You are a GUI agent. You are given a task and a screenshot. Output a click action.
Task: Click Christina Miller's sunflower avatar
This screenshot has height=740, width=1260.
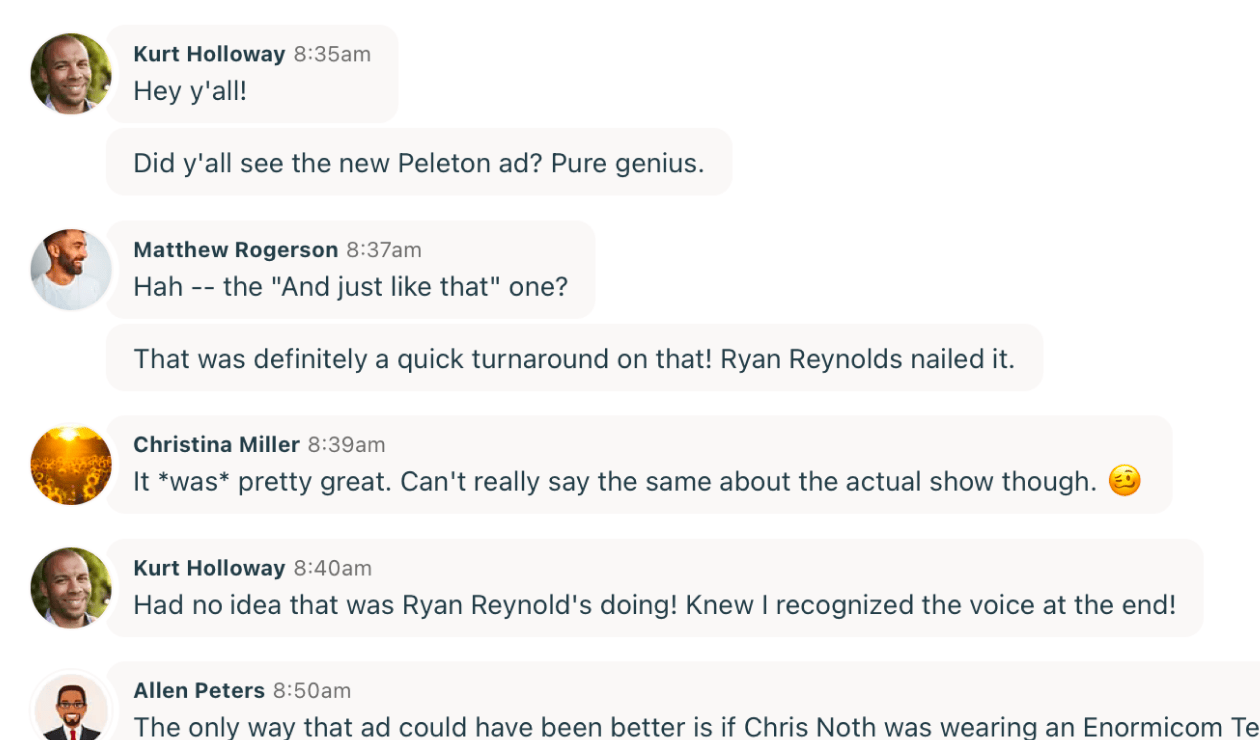pyautogui.click(x=71, y=465)
